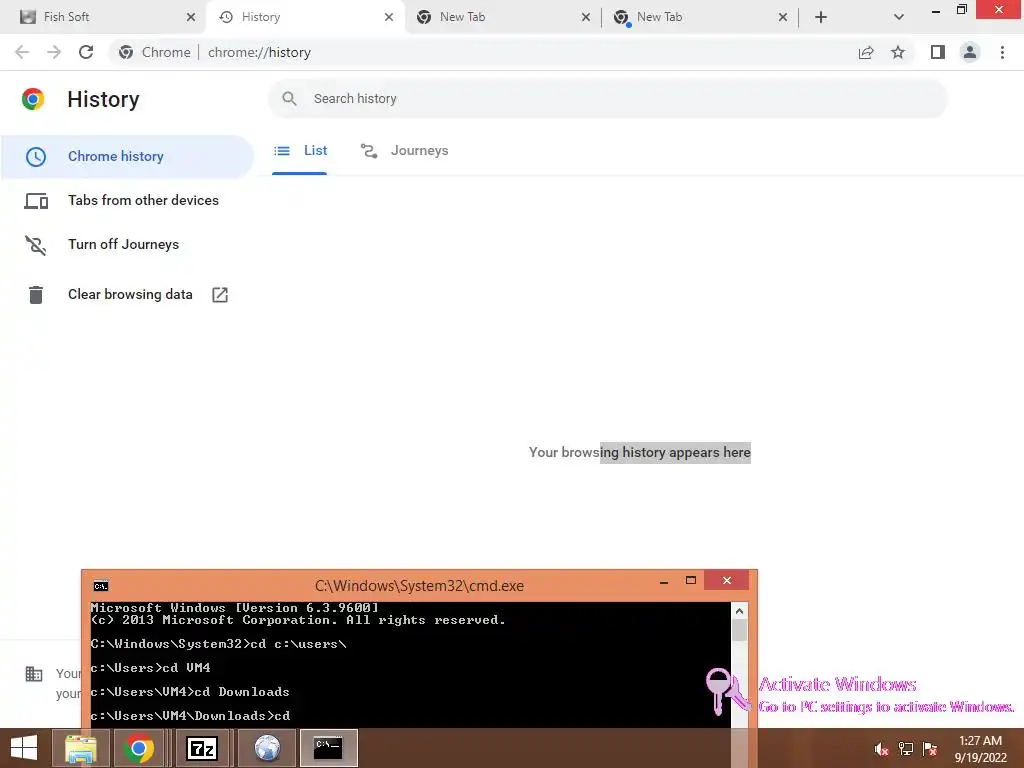The image size is (1024, 768).
Task: Close the cmd.exe window
Action: 727,581
